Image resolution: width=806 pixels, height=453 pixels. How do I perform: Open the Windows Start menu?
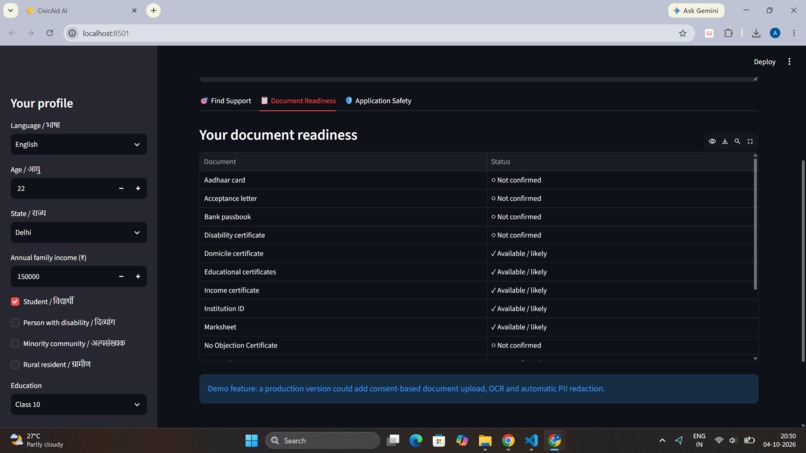click(251, 441)
